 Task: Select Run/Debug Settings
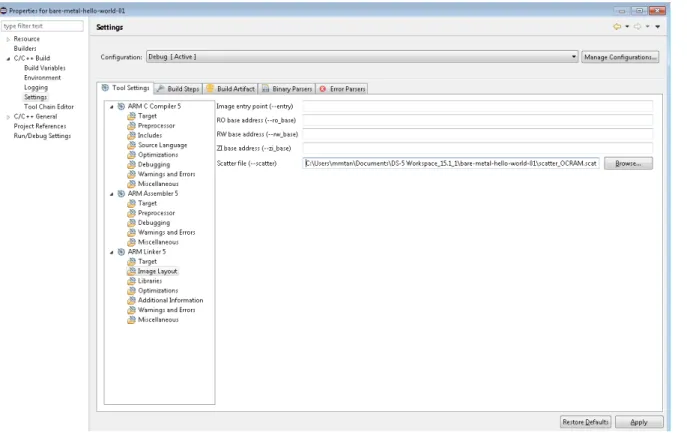click(42, 136)
